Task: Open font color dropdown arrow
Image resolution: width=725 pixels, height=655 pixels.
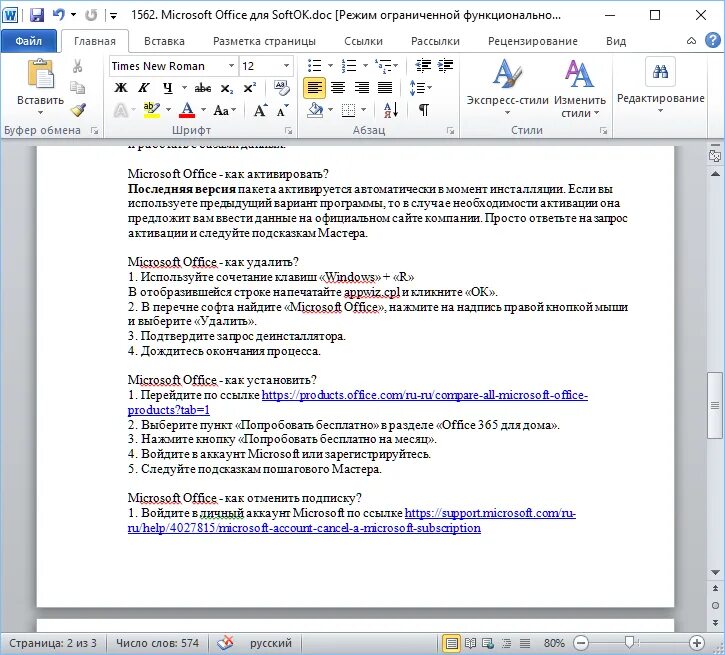Action: [203, 110]
